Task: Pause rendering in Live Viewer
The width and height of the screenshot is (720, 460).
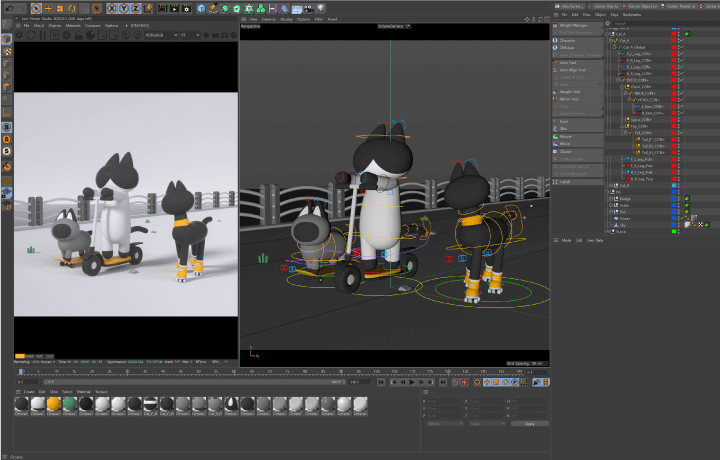Action: (43, 35)
